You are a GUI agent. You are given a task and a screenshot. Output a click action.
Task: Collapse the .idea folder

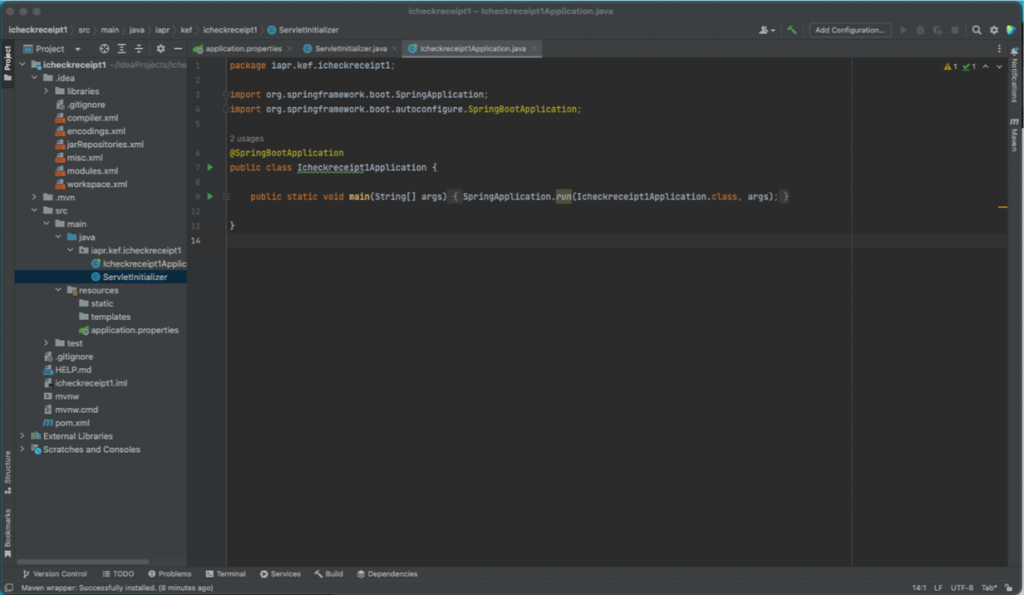(x=35, y=78)
